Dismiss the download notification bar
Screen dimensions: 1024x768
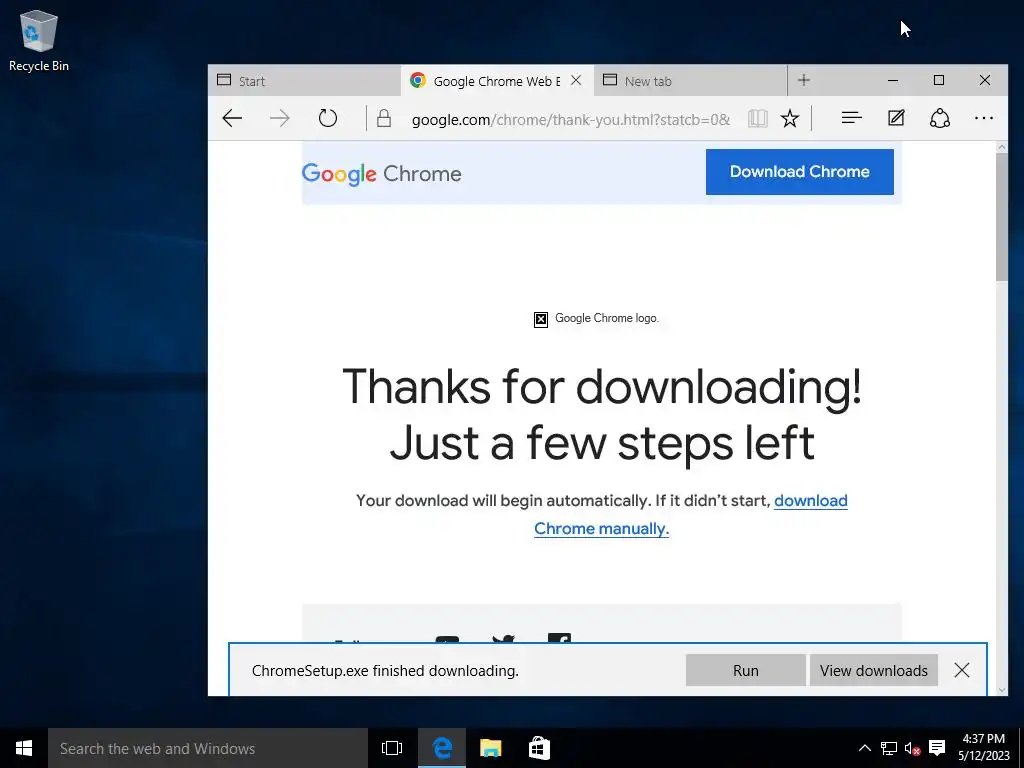point(961,670)
